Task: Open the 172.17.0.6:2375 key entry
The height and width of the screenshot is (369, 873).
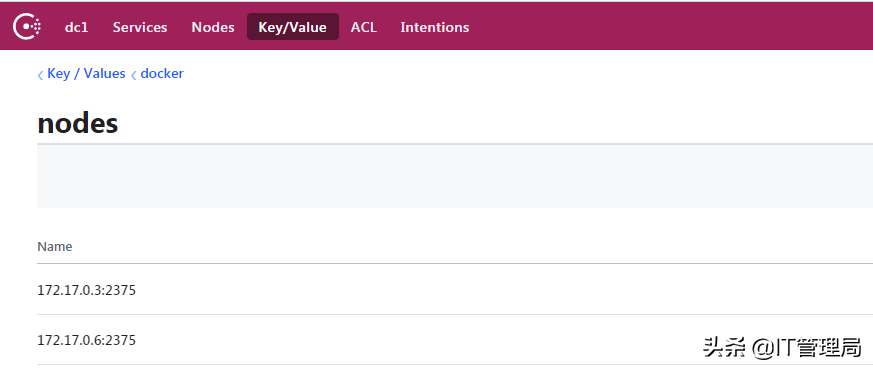Action: tap(454, 340)
